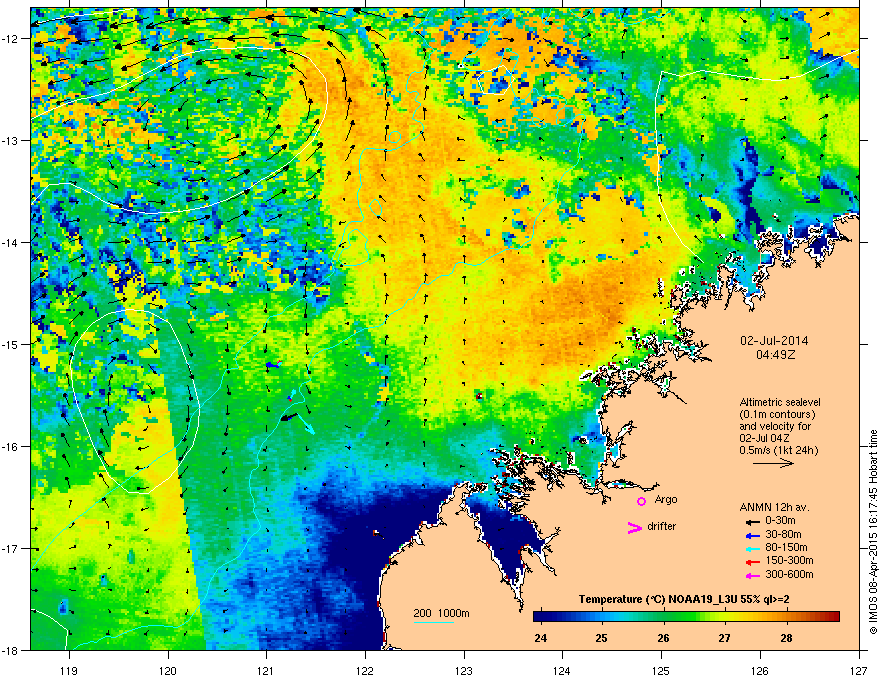Viewport: 880px width, 680px height.
Task: Click the 200 1000m bathymetry label
Action: (x=441, y=613)
